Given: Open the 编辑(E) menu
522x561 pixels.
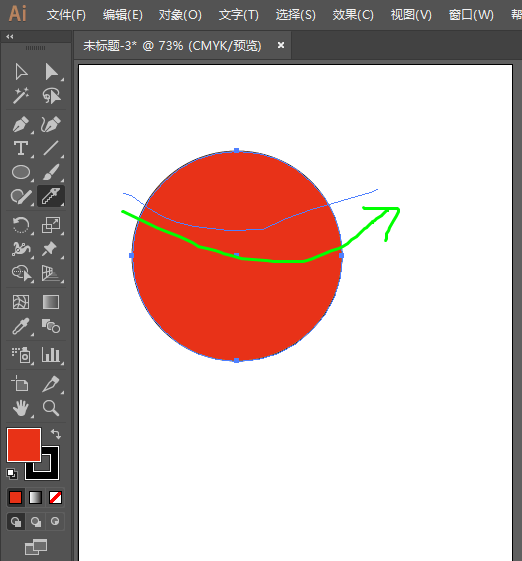Looking at the screenshot, I should point(123,15).
